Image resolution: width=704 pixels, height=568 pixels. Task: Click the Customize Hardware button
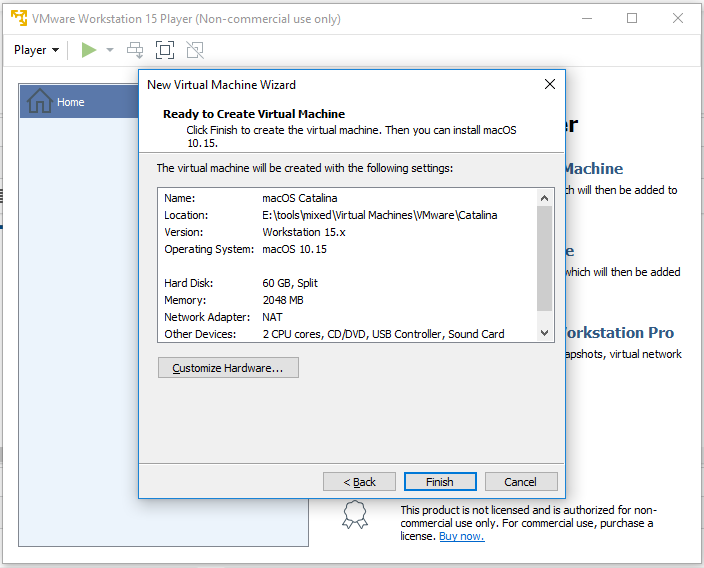point(228,368)
